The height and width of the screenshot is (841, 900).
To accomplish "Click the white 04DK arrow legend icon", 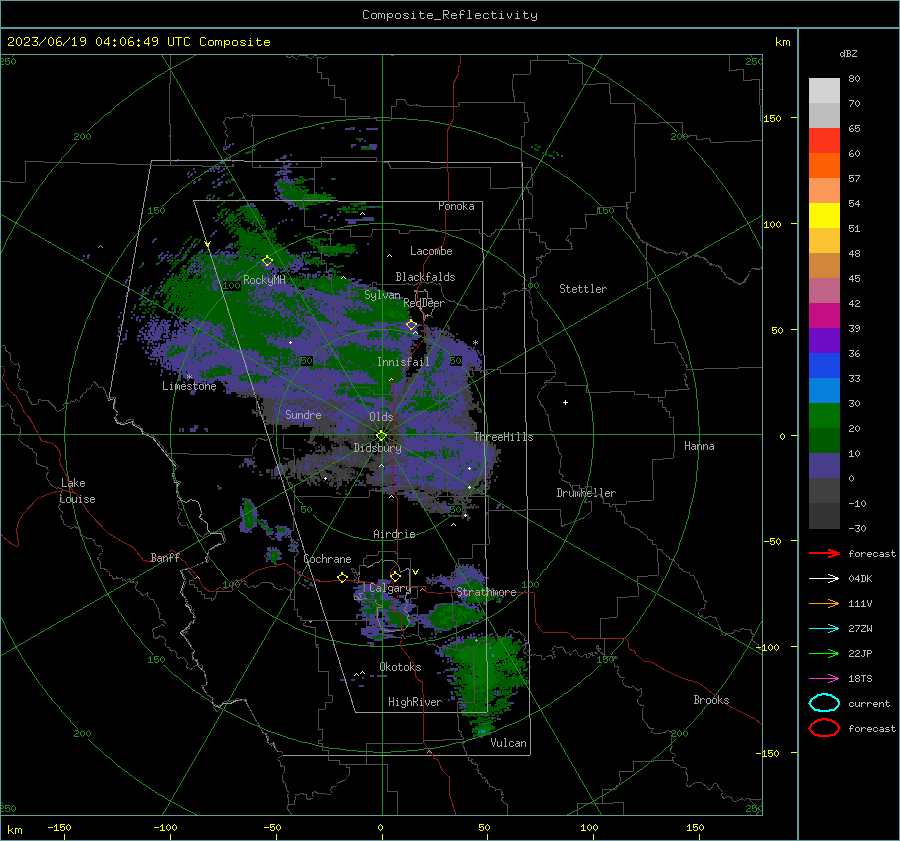I will [x=824, y=578].
